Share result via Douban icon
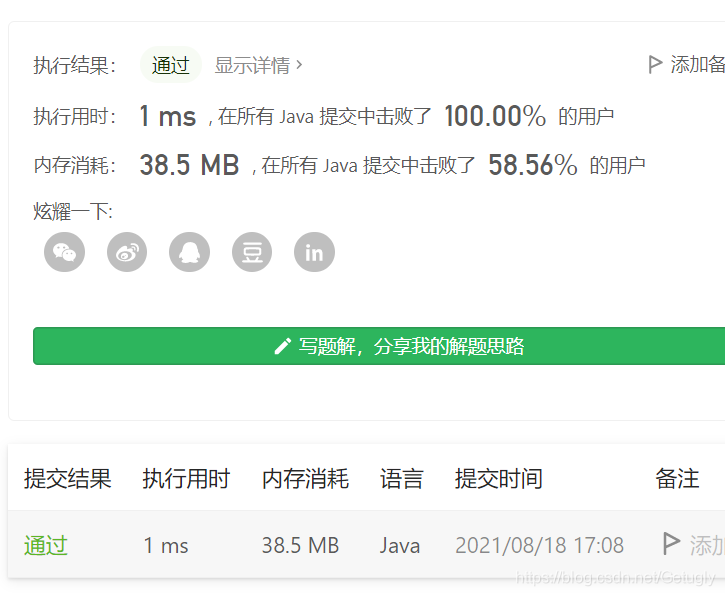This screenshot has width=725, height=596. (252, 252)
